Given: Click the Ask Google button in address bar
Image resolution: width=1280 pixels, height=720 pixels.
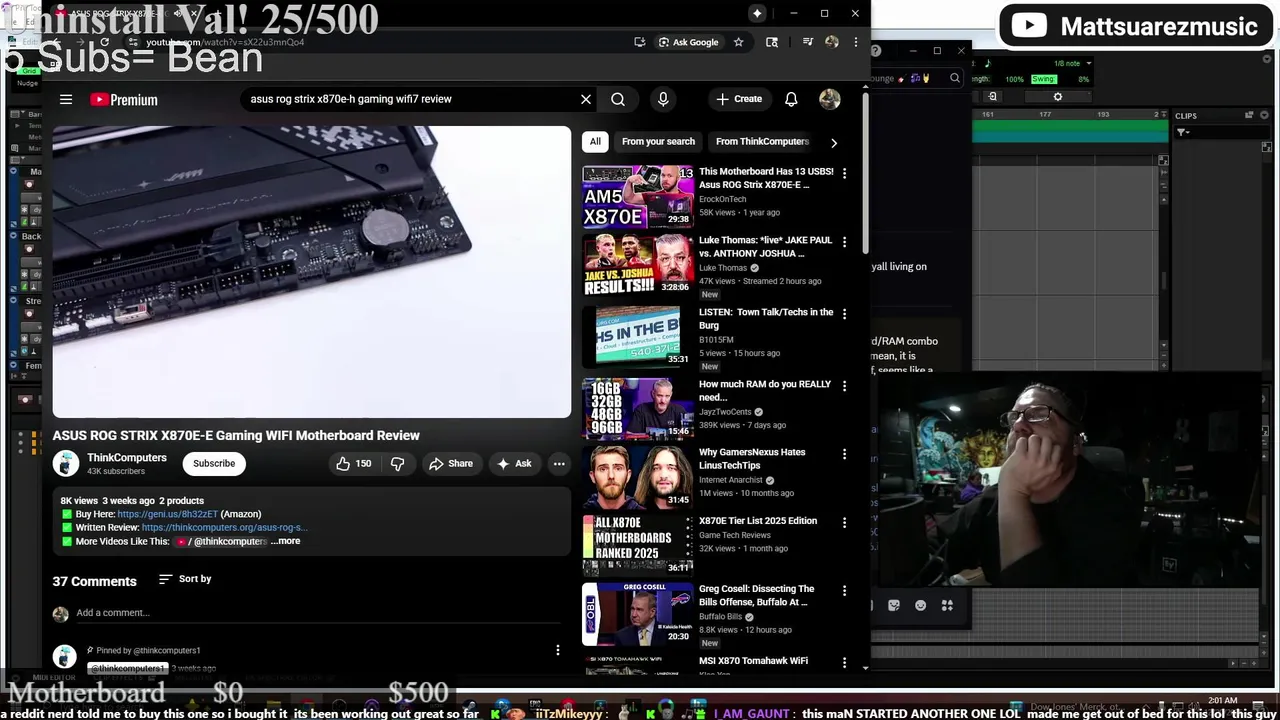Looking at the screenshot, I should (688, 42).
